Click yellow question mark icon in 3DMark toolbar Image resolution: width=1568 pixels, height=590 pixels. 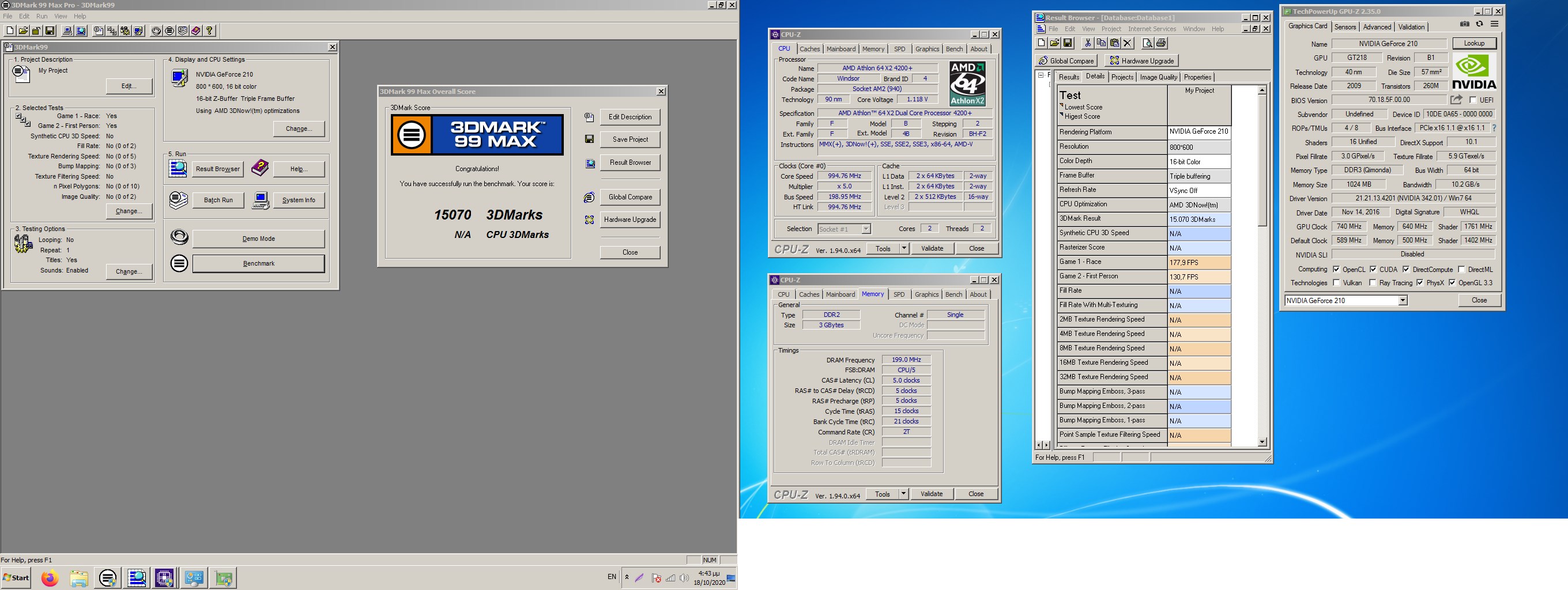point(209,31)
